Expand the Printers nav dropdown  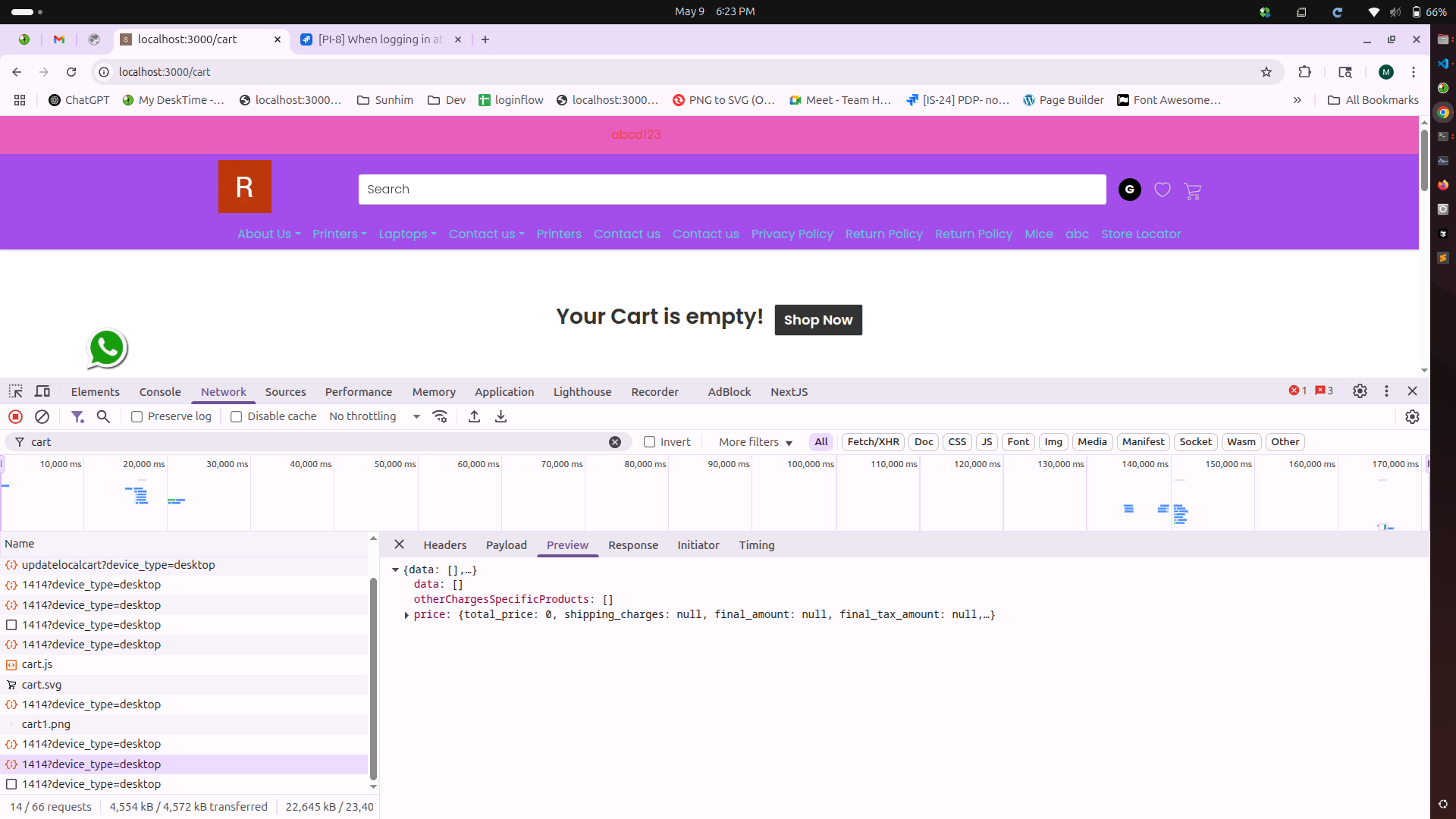[x=339, y=234]
